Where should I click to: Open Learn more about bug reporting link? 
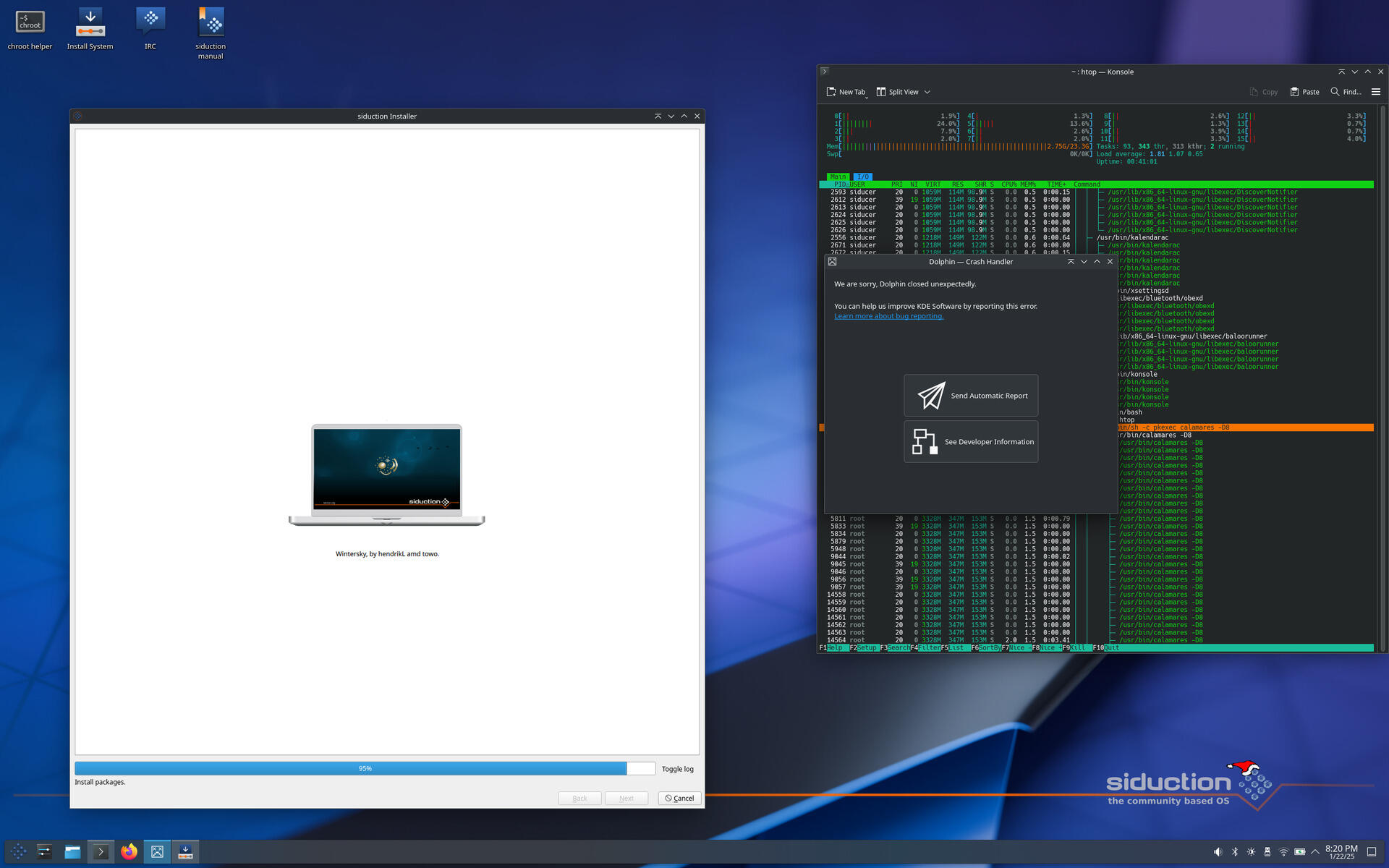(x=888, y=316)
